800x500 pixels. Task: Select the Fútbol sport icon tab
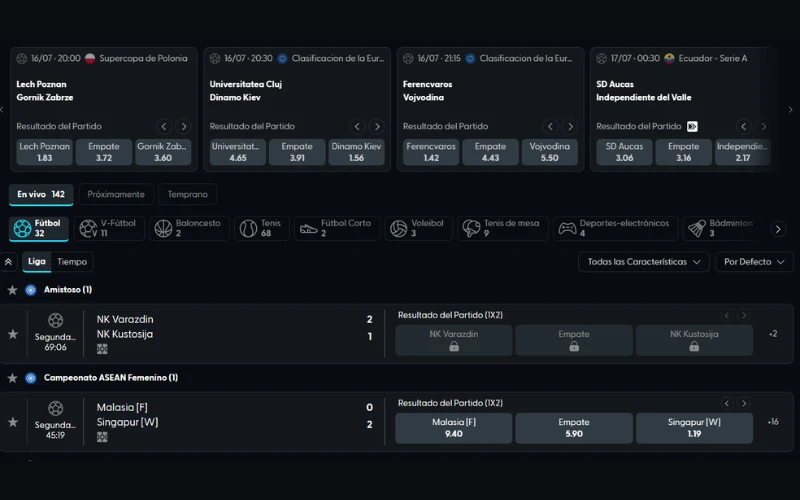pyautogui.click(x=39, y=228)
